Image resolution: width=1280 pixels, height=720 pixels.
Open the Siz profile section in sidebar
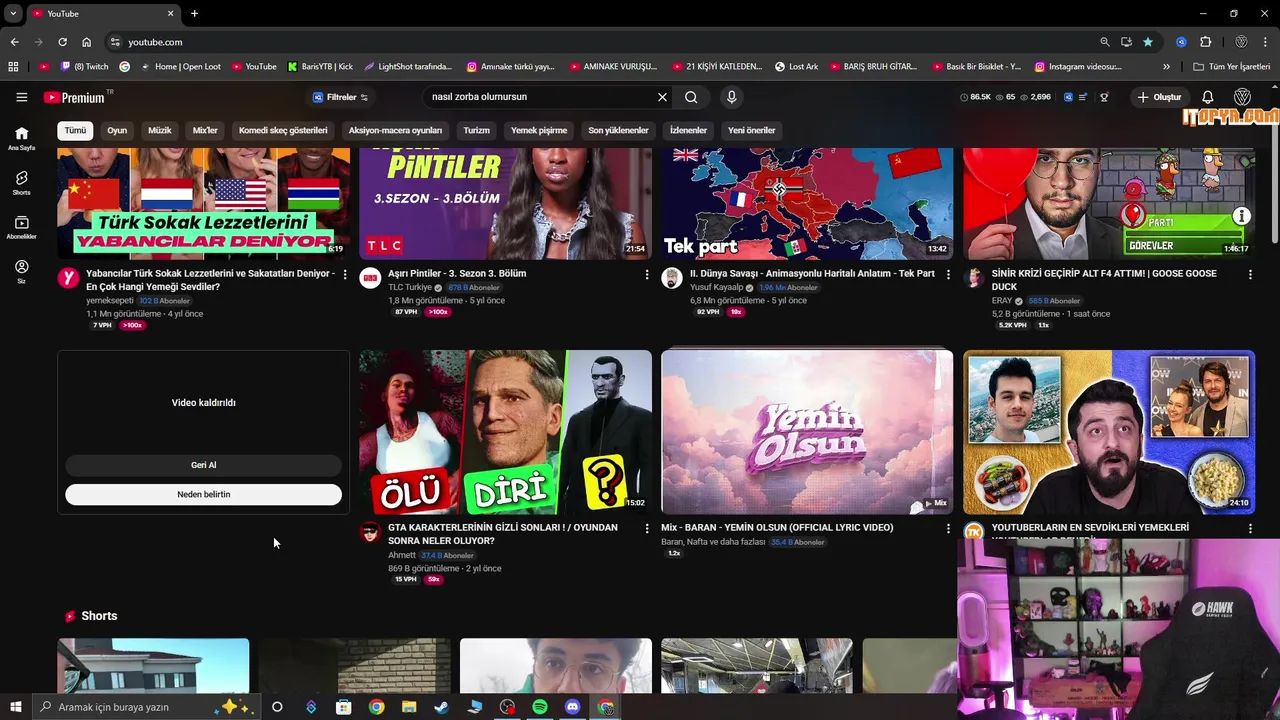tap(21, 271)
